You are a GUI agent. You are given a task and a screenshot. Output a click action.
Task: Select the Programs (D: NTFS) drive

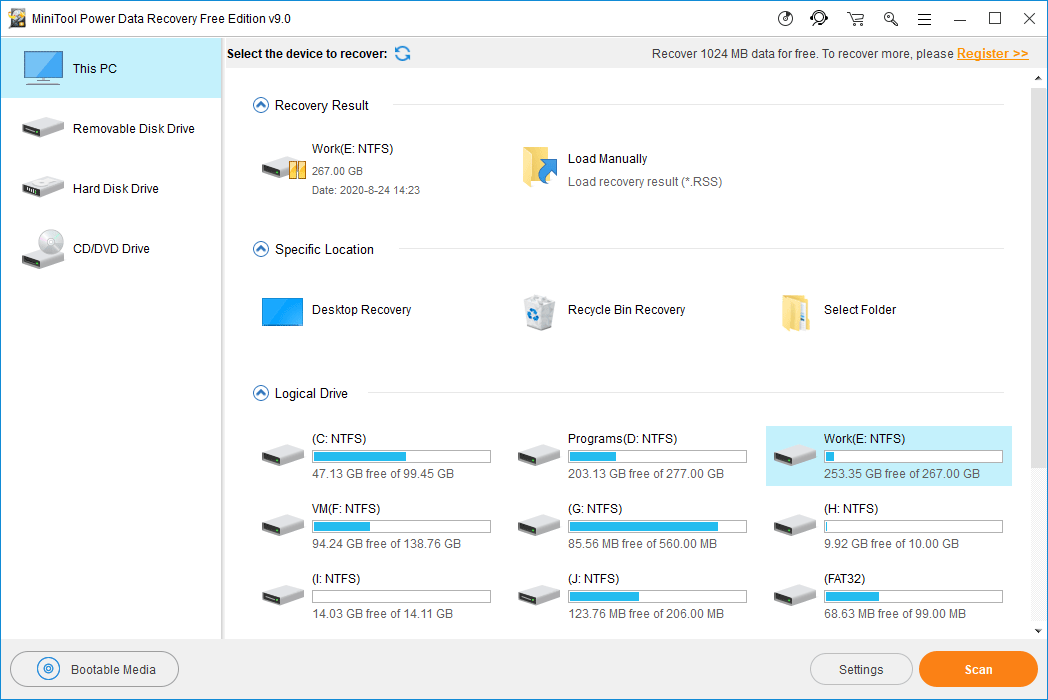coord(632,456)
